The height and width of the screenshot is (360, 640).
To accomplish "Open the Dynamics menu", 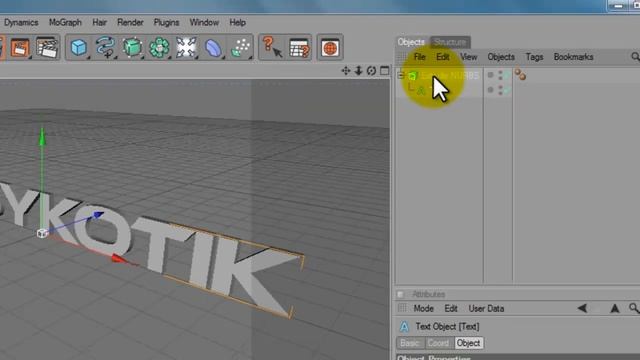I will coord(21,22).
